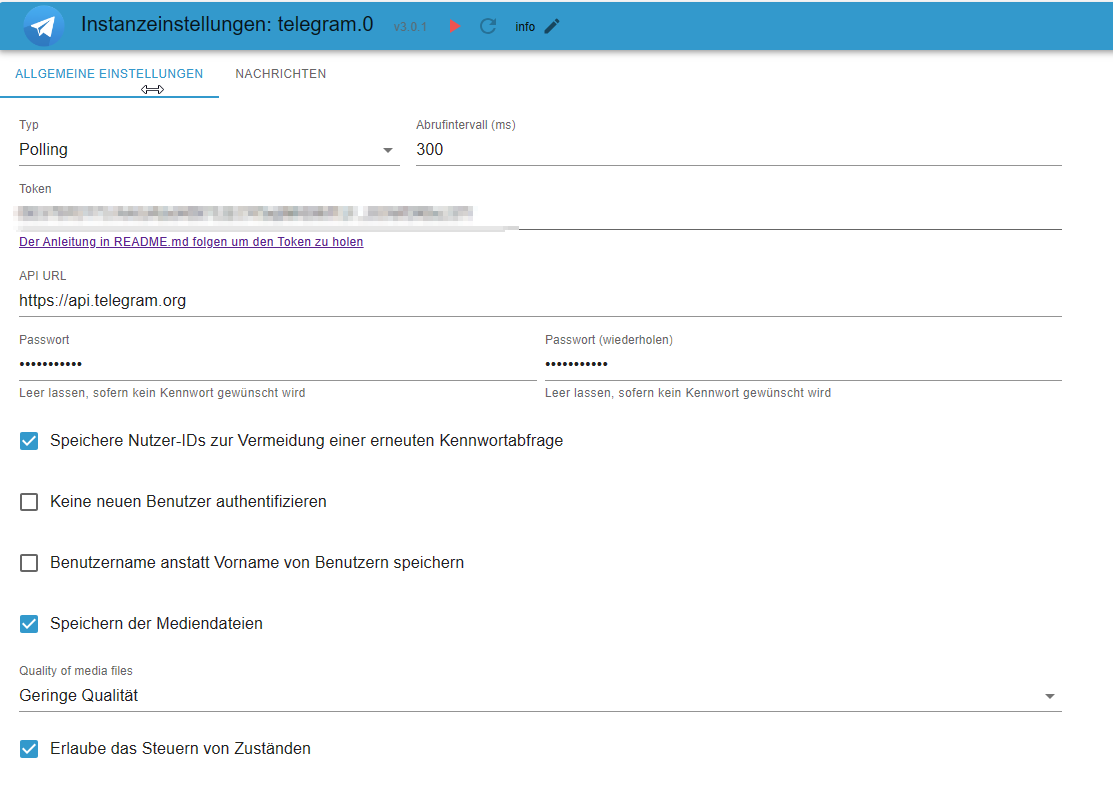Select the API URL input field
The width and height of the screenshot is (1113, 785).
[540, 301]
